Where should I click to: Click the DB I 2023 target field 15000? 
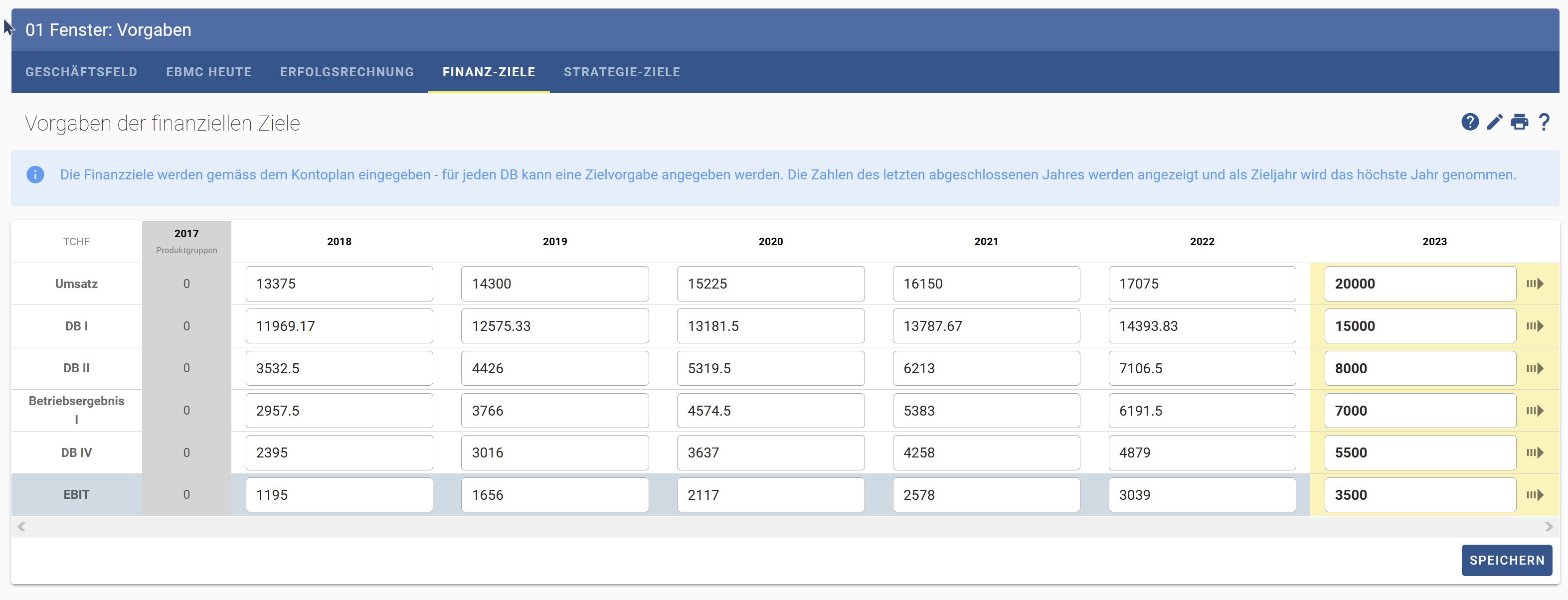click(x=1420, y=326)
